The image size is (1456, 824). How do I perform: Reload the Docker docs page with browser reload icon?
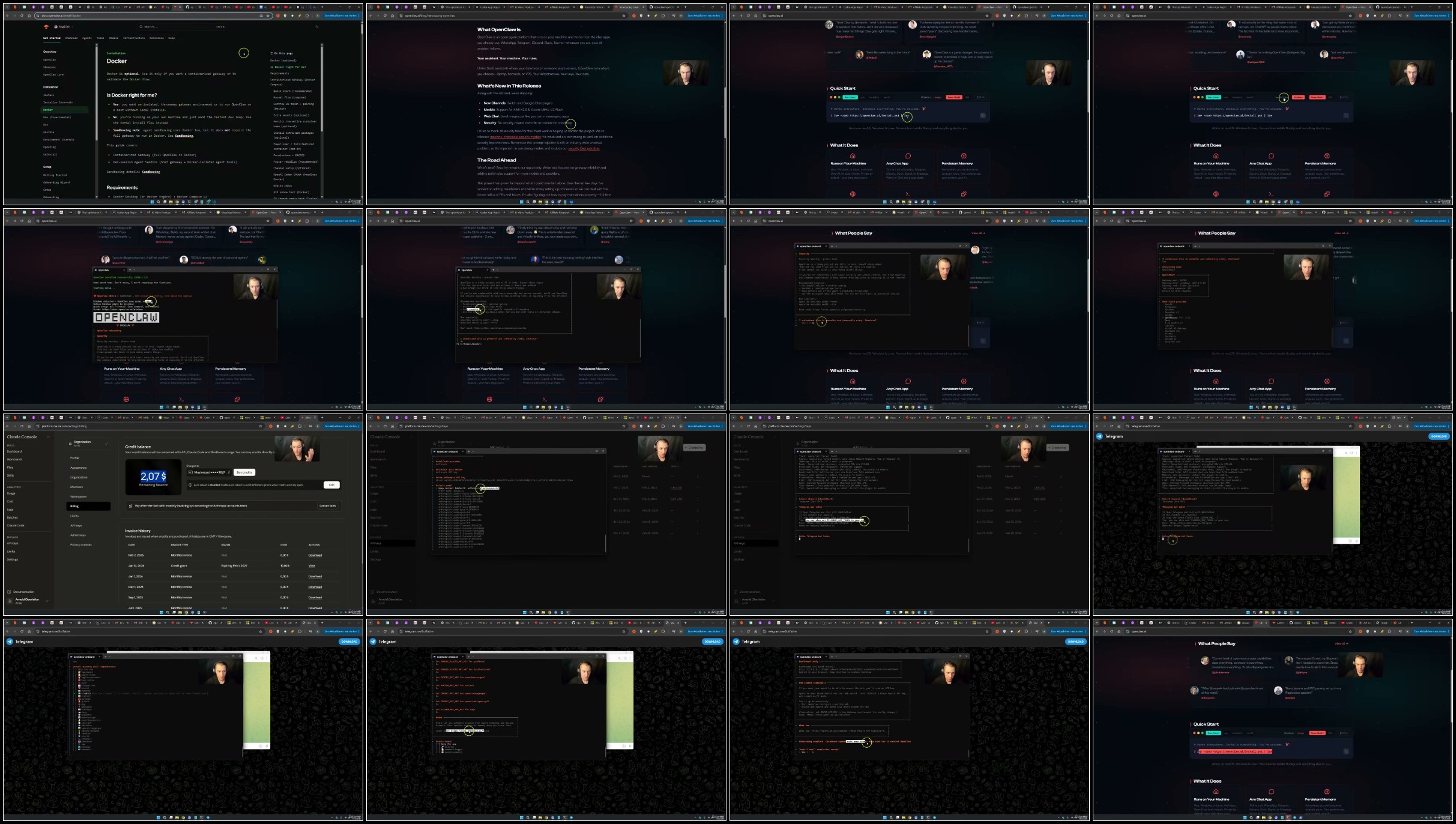point(22,16)
